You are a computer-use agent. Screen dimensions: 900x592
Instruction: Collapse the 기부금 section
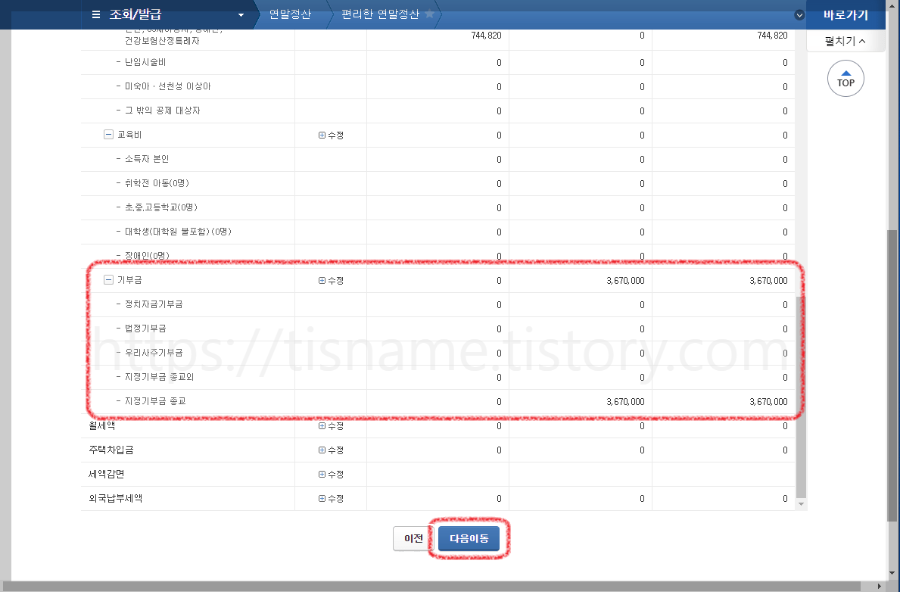click(108, 280)
